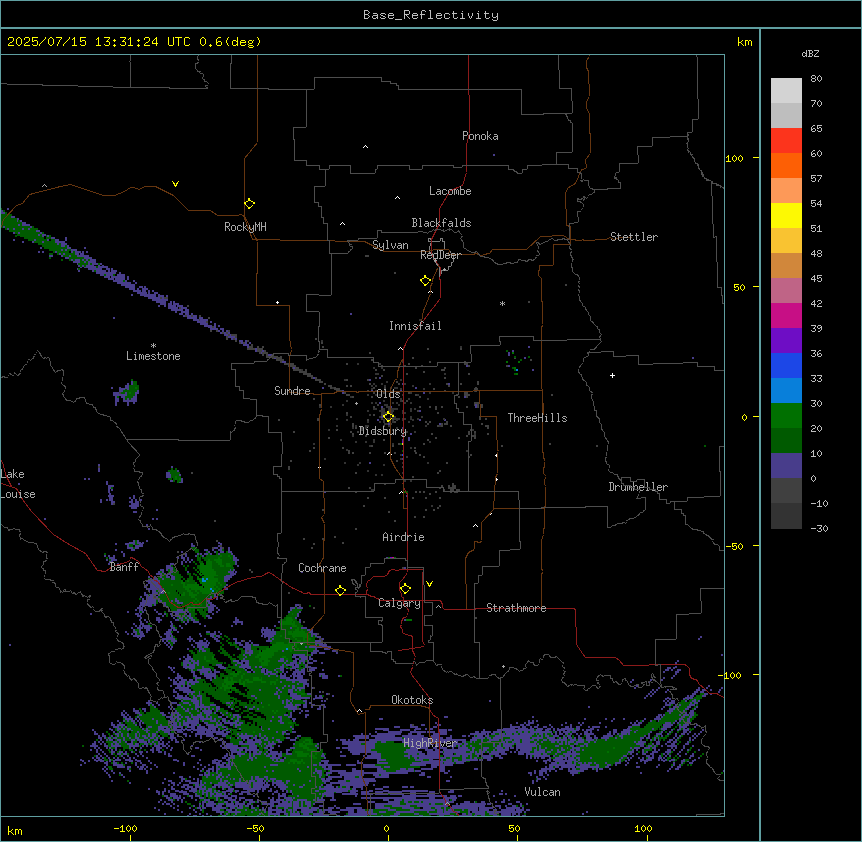862x842 pixels.
Task: Click the HighRiver label
Action: point(430,743)
